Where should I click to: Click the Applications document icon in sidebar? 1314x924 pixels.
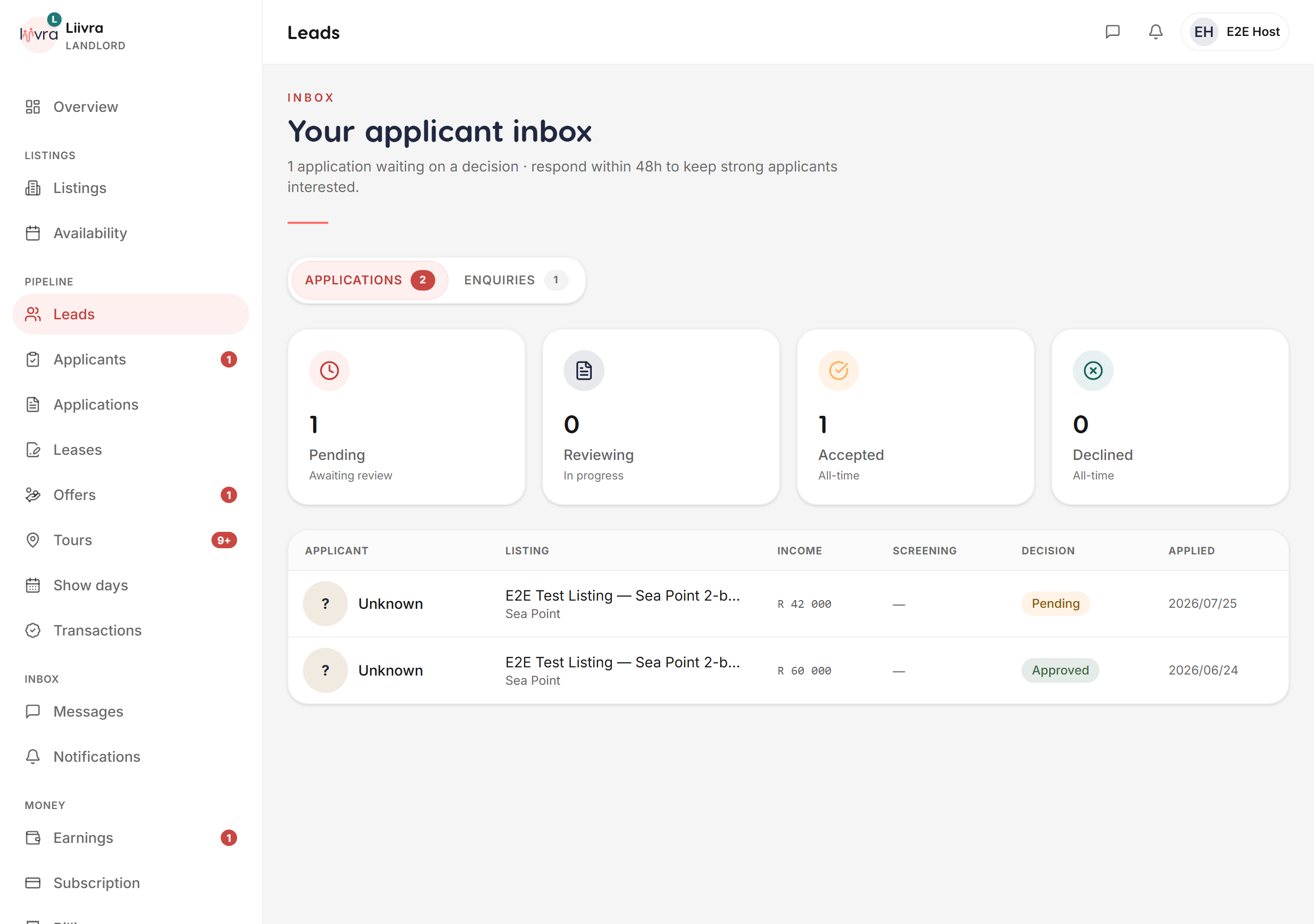(x=33, y=405)
